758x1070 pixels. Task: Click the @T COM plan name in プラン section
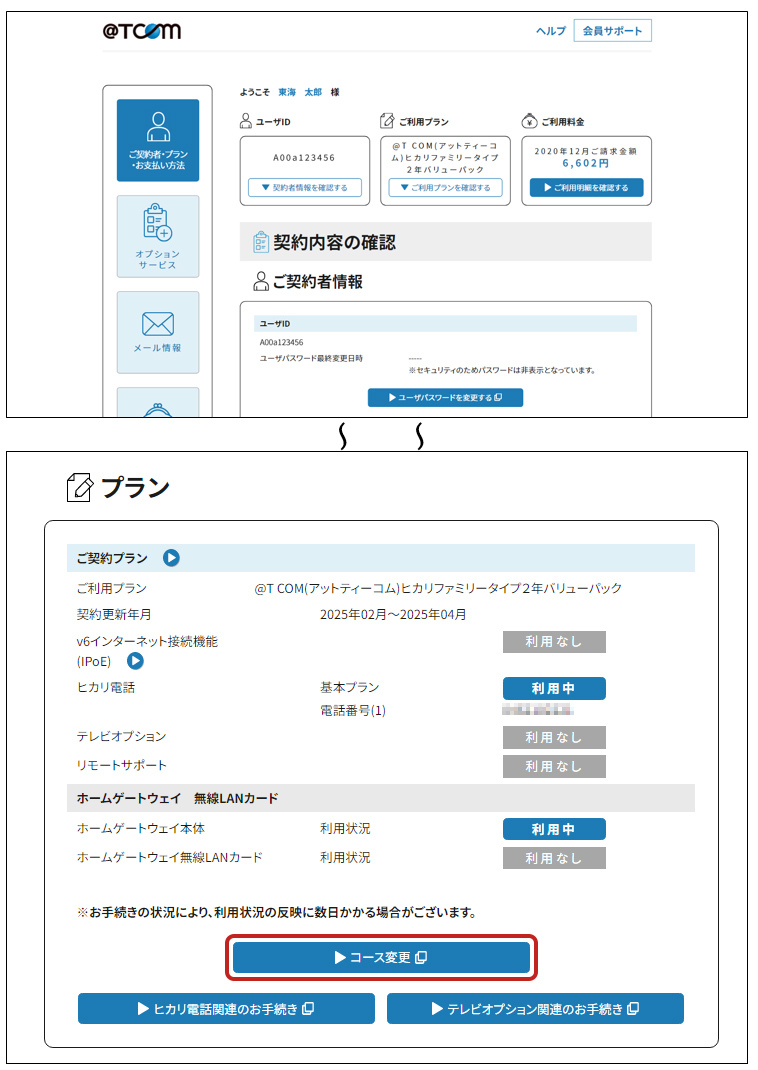tap(438, 588)
